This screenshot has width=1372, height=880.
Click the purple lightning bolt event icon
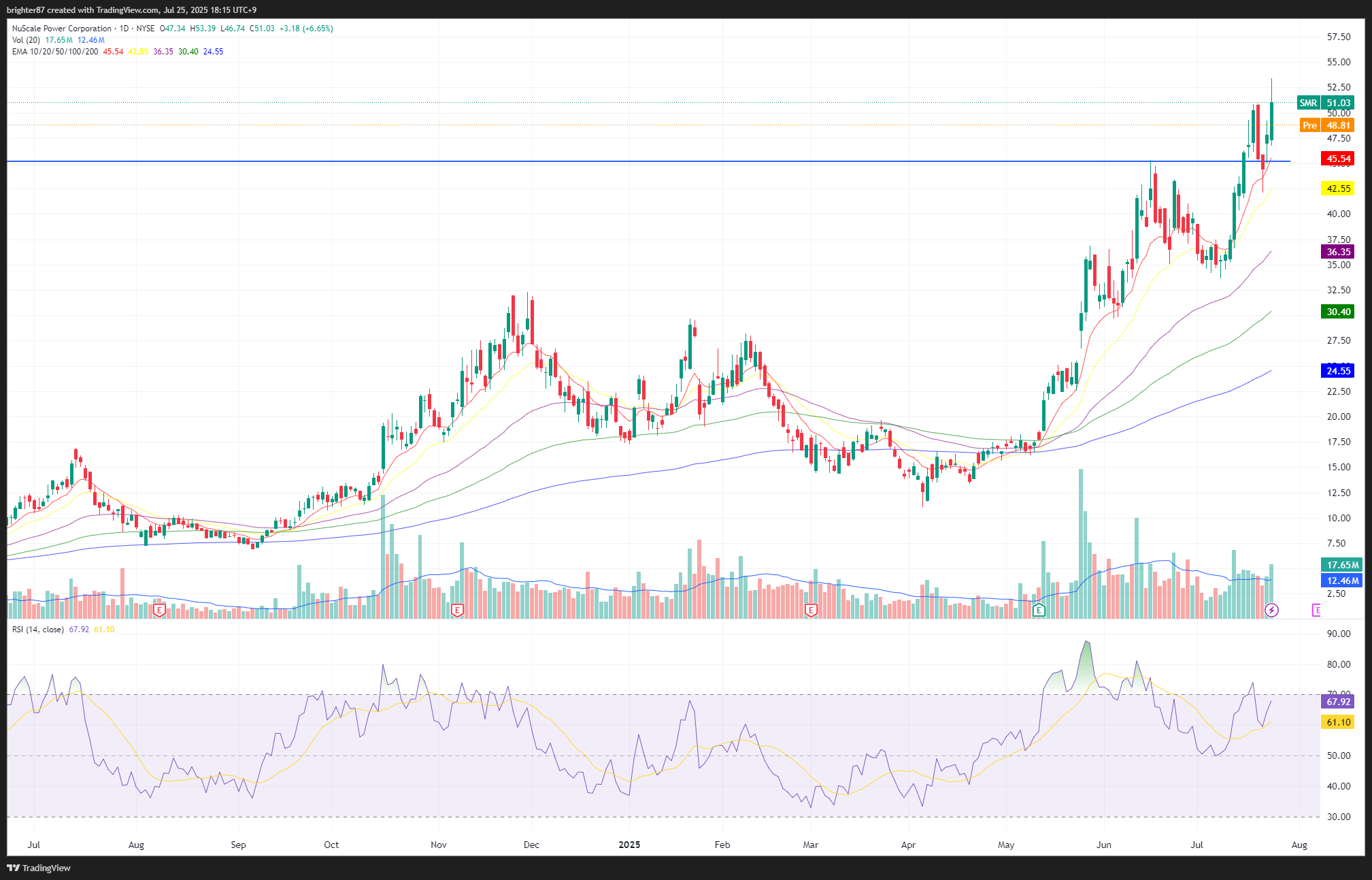click(x=1271, y=610)
